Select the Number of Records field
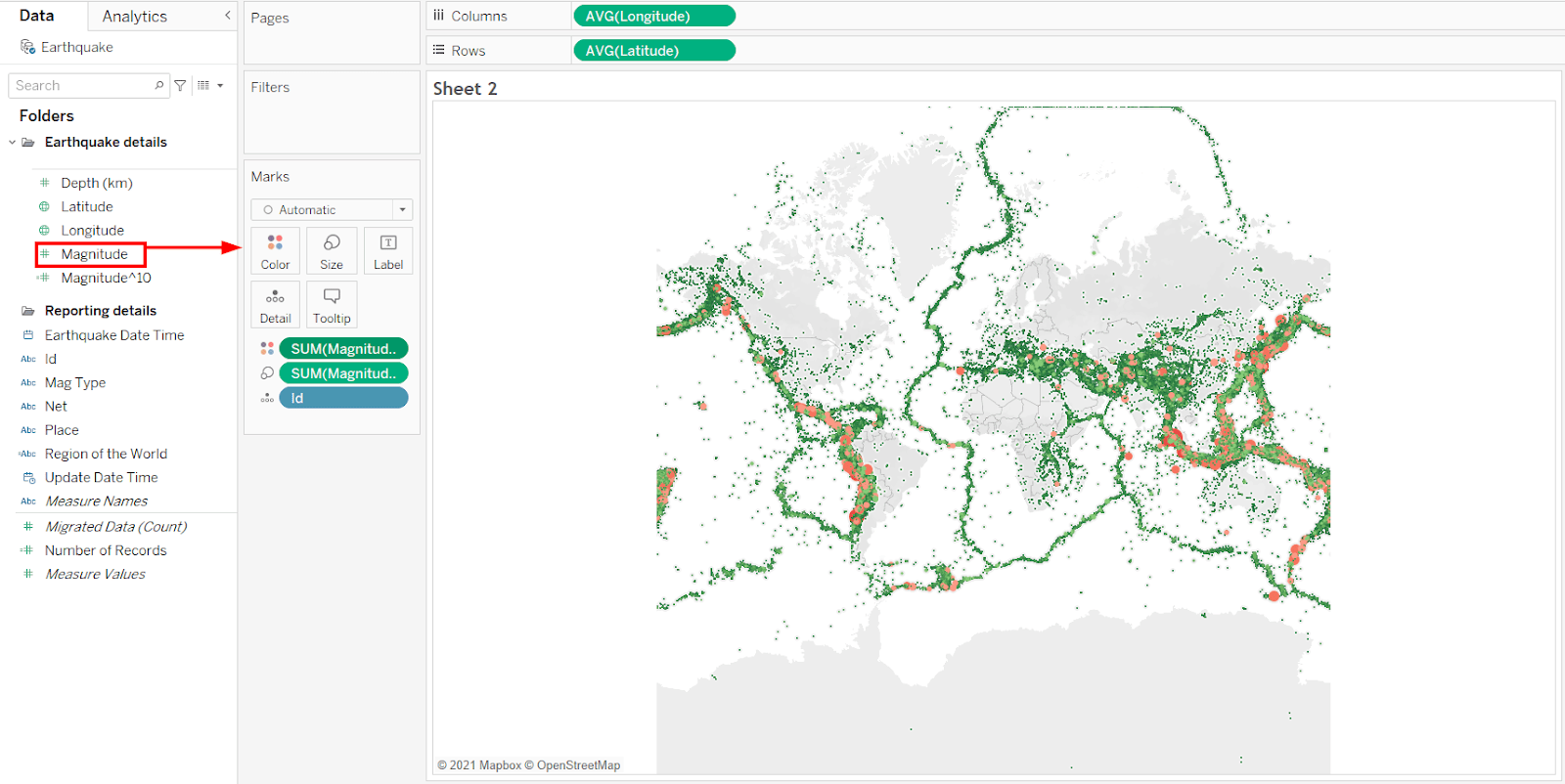 tap(106, 550)
